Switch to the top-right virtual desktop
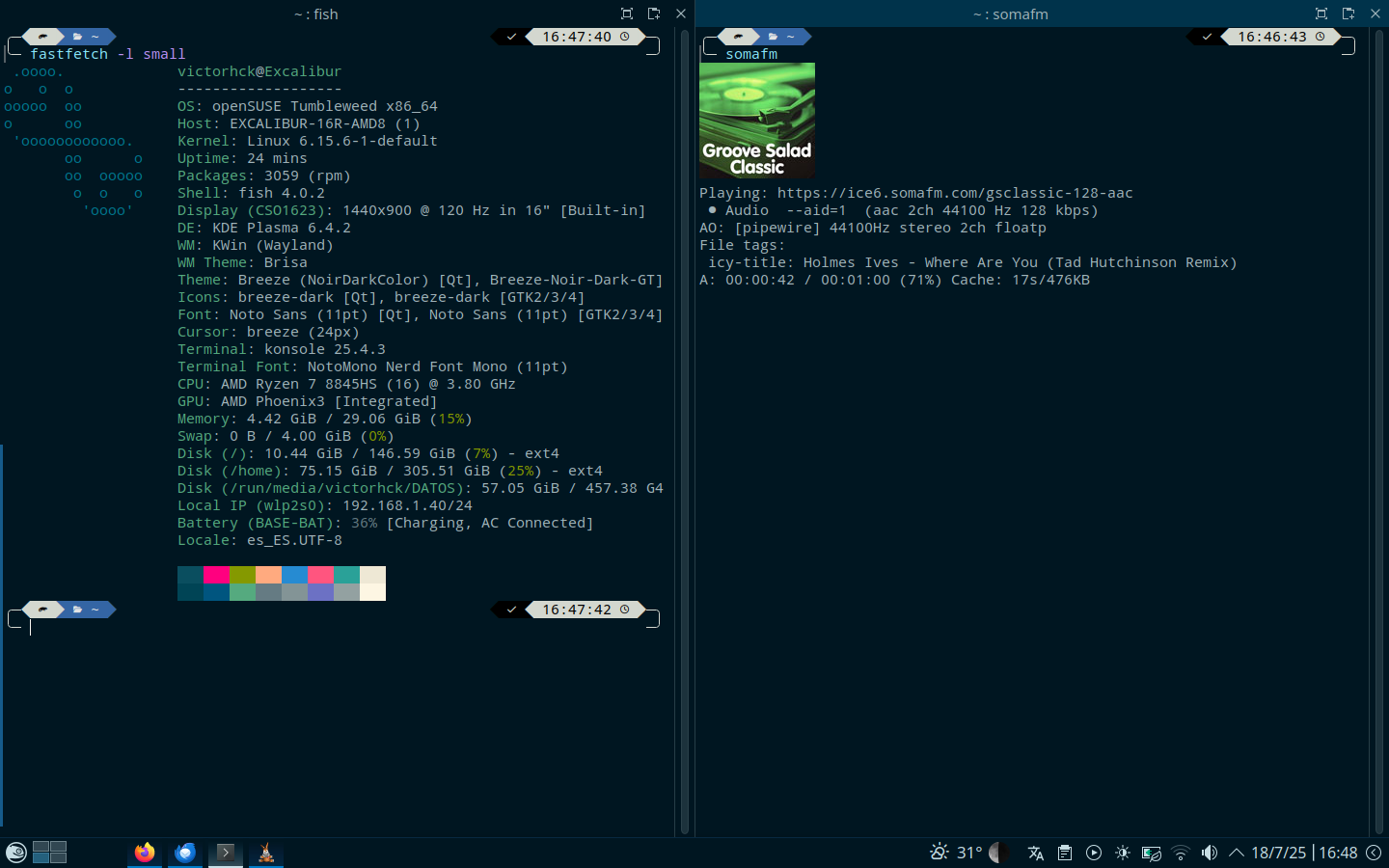The image size is (1389, 868). point(58,847)
